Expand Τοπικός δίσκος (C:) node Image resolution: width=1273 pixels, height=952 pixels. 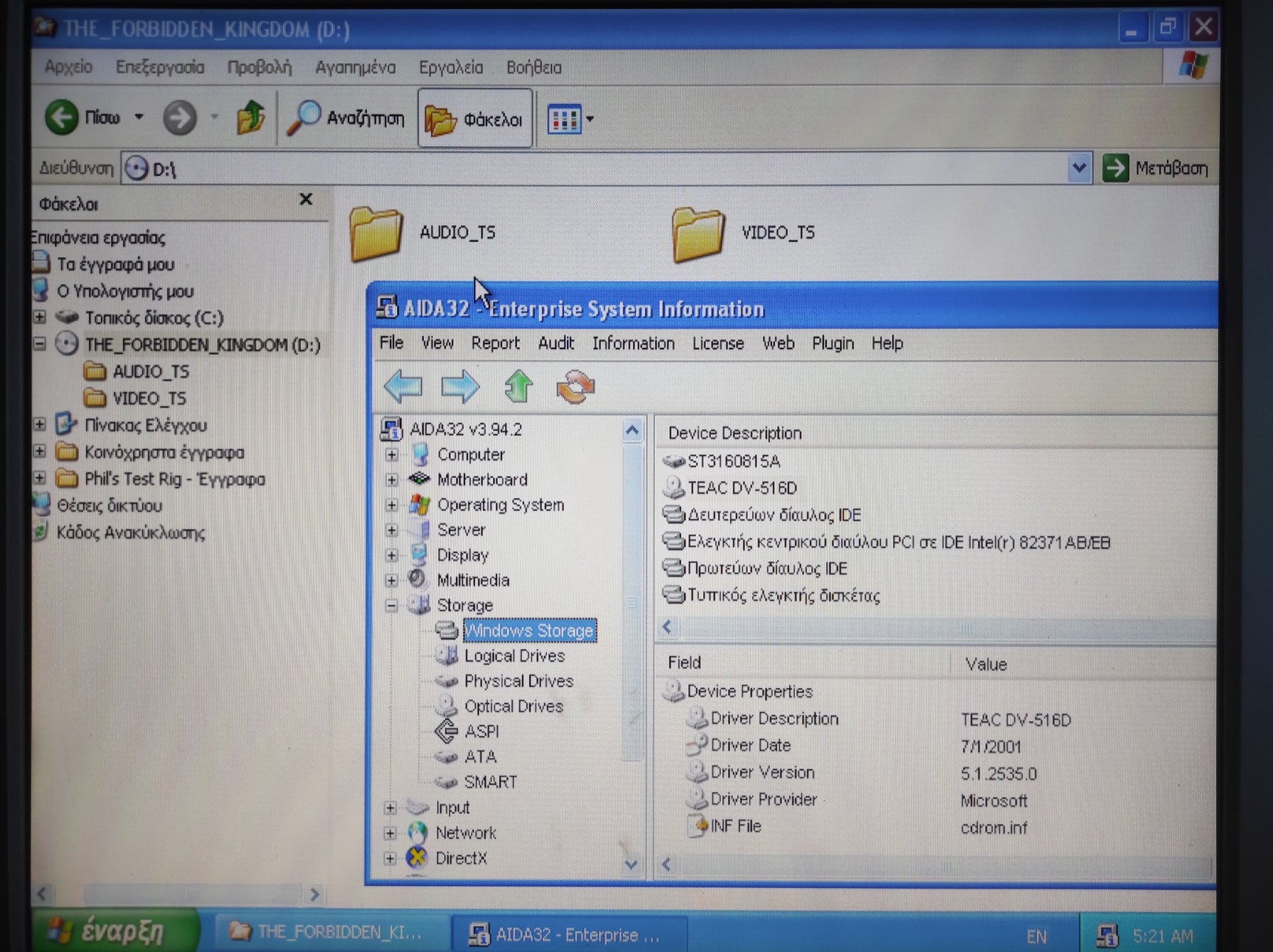pos(40,318)
